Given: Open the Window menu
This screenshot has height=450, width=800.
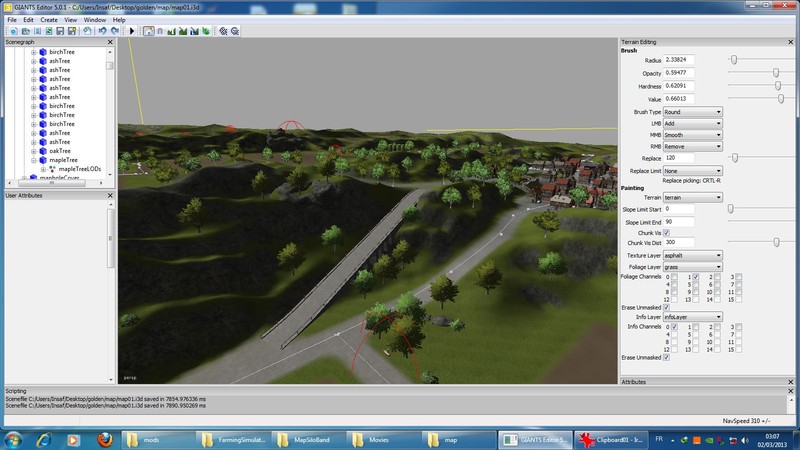Looking at the screenshot, I should pos(94,20).
